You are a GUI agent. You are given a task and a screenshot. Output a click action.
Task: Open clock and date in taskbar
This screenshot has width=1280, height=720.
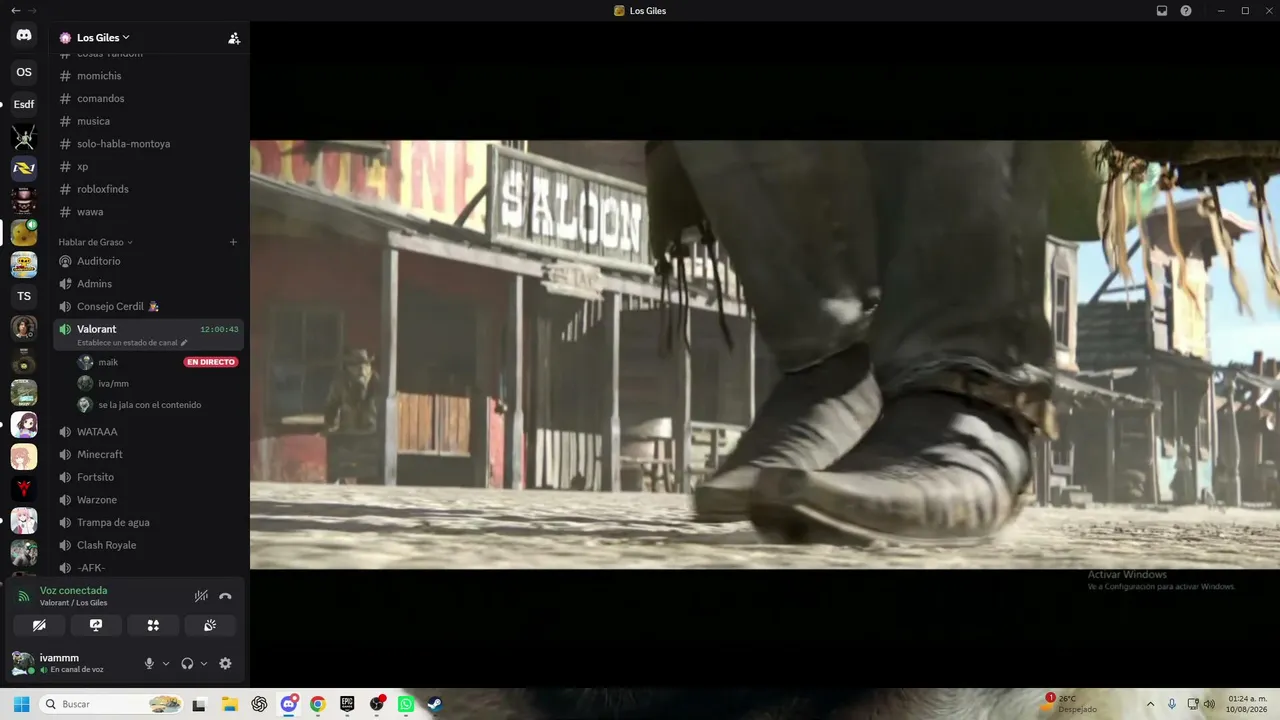pyautogui.click(x=1248, y=704)
